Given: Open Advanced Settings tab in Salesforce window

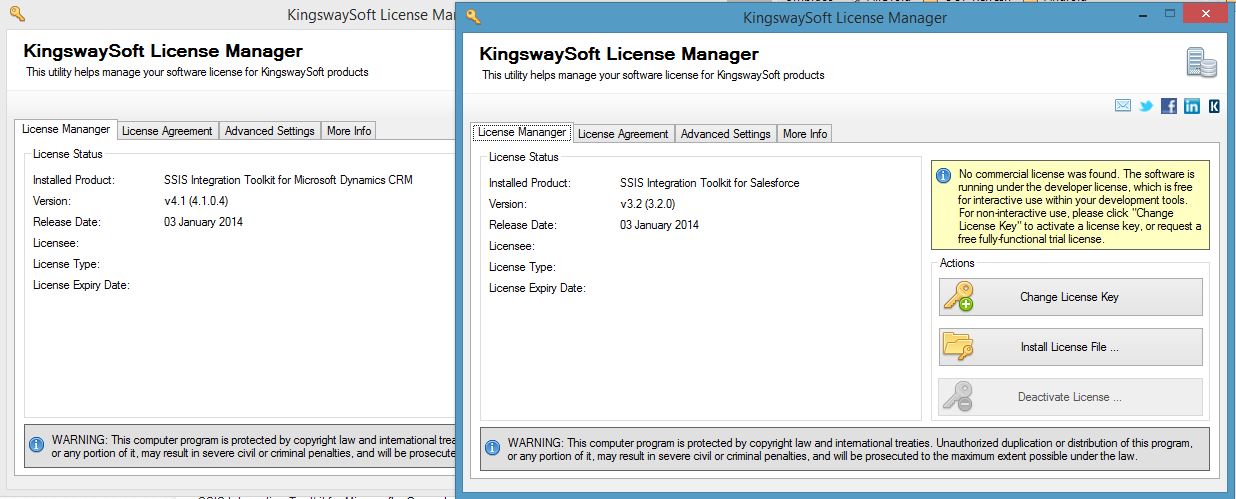Looking at the screenshot, I should point(726,134).
